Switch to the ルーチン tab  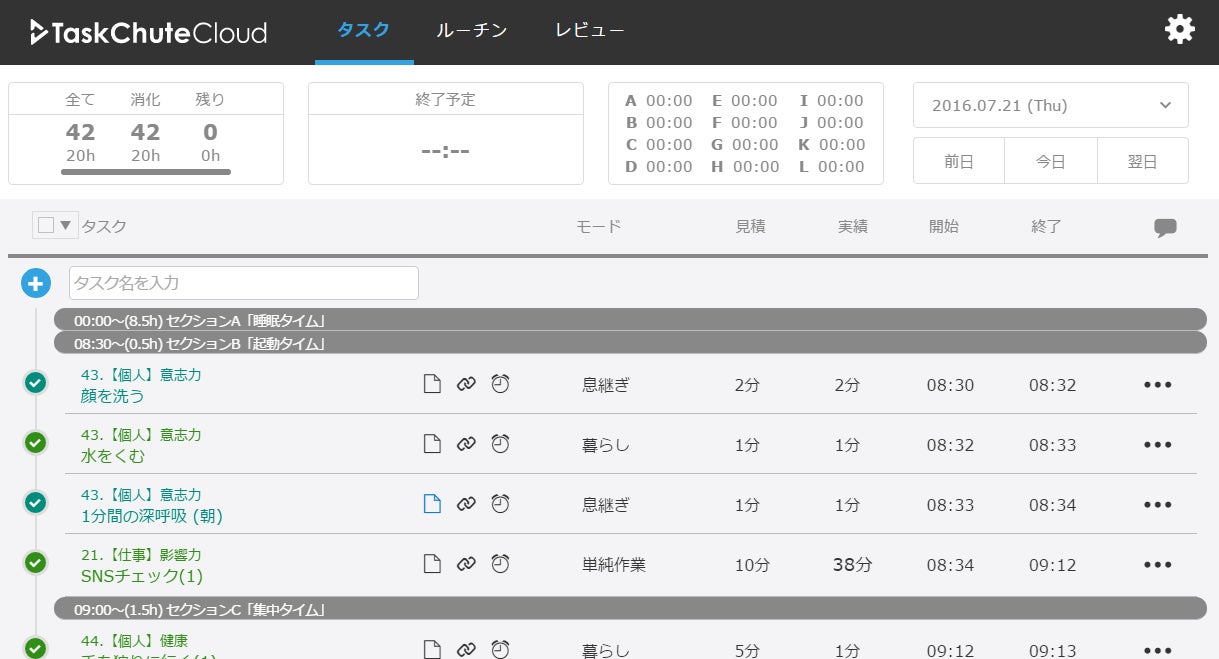pyautogui.click(x=471, y=30)
